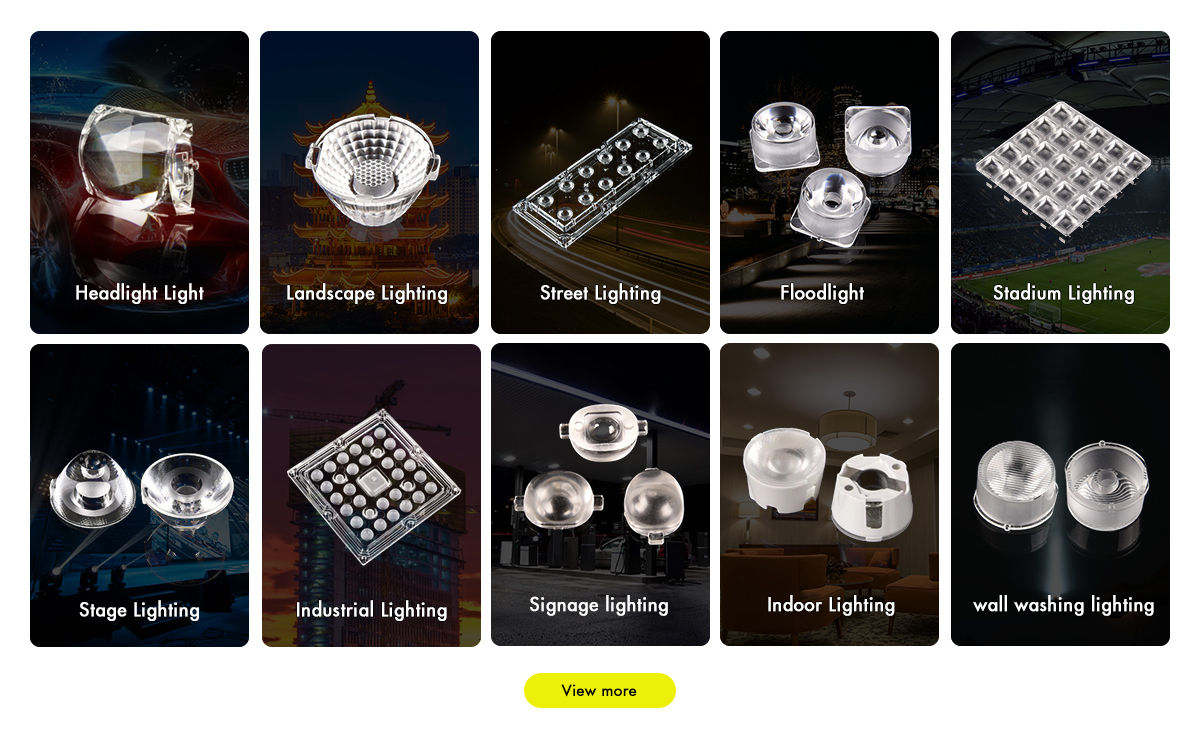Open the Landscape Lighting category card
The width and height of the screenshot is (1200, 738).
tap(369, 182)
